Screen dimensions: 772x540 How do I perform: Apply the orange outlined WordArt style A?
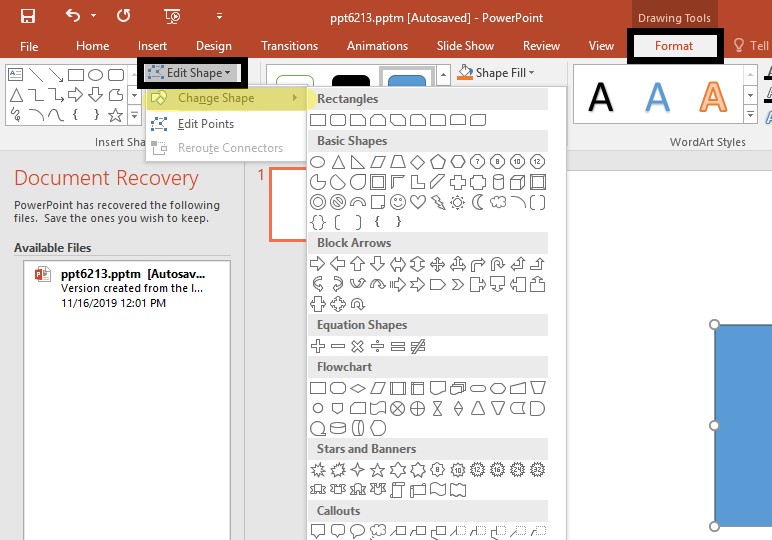point(713,97)
